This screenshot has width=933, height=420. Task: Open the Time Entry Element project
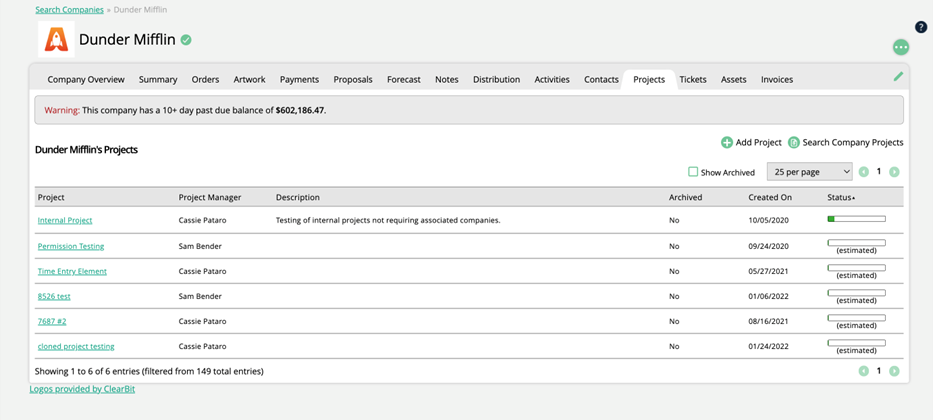point(72,271)
